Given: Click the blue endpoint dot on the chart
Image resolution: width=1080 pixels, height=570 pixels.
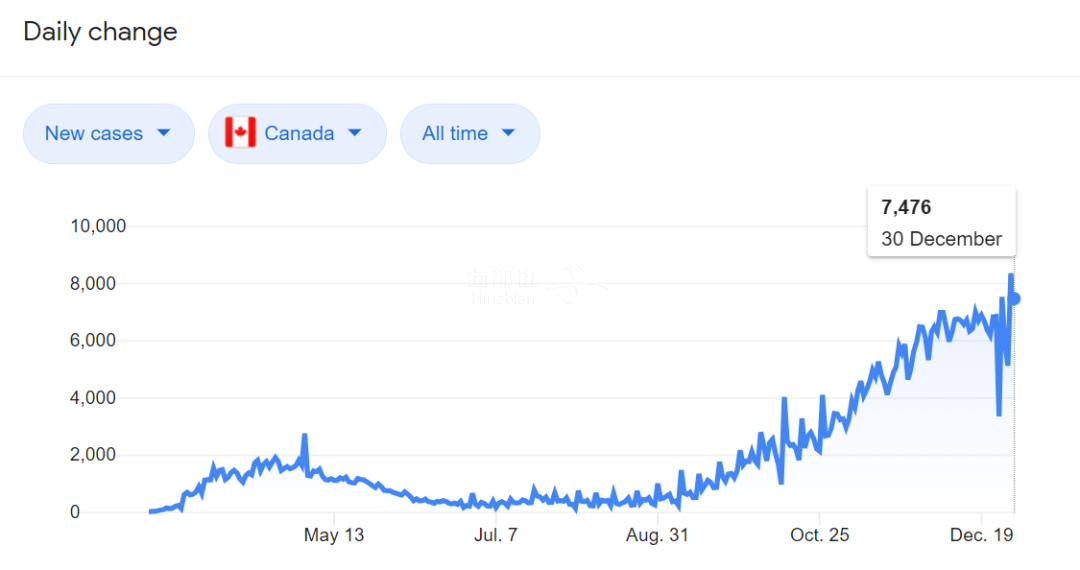Looking at the screenshot, I should pyautogui.click(x=1014, y=298).
